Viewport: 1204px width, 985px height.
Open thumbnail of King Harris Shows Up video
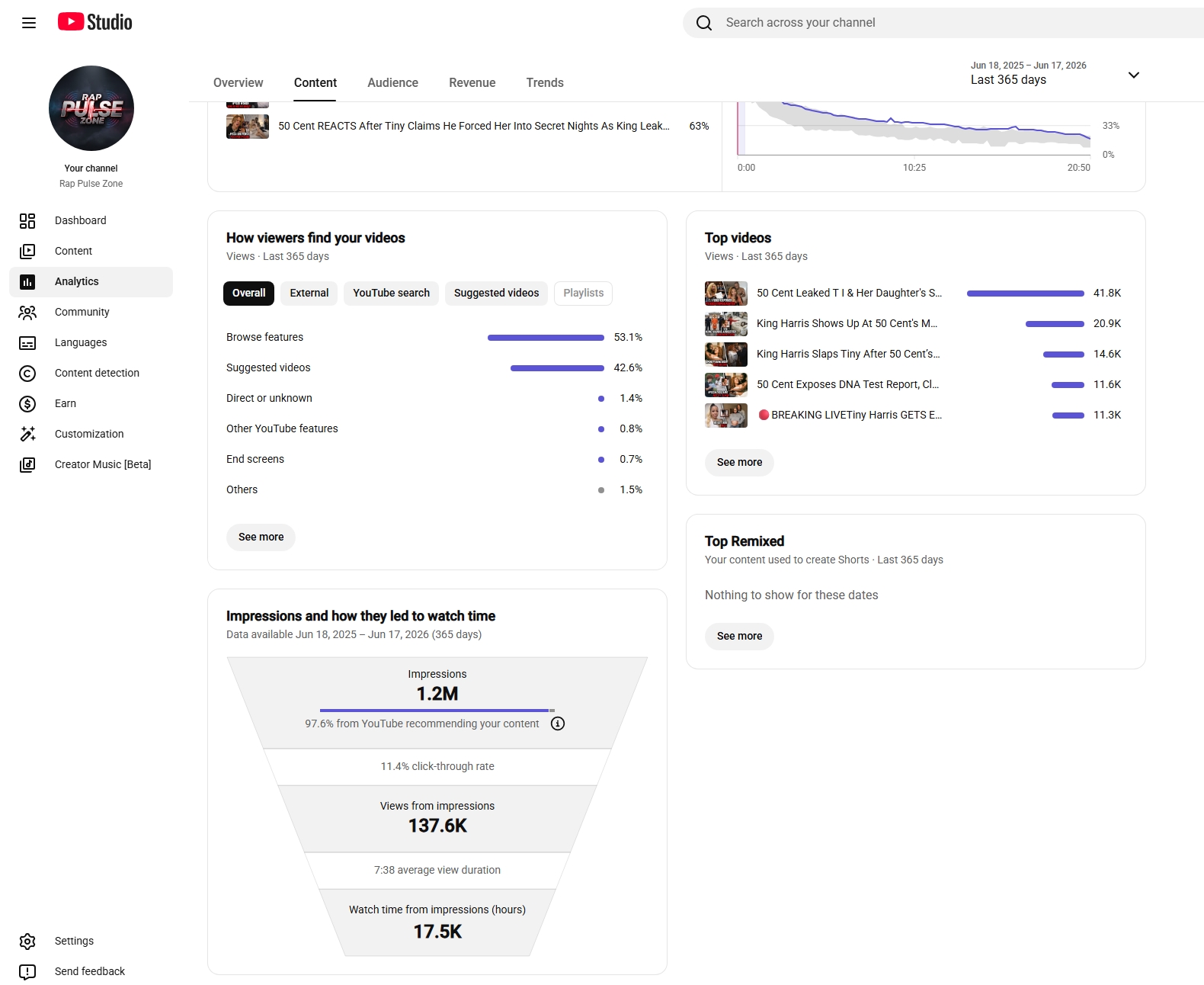[x=726, y=323]
